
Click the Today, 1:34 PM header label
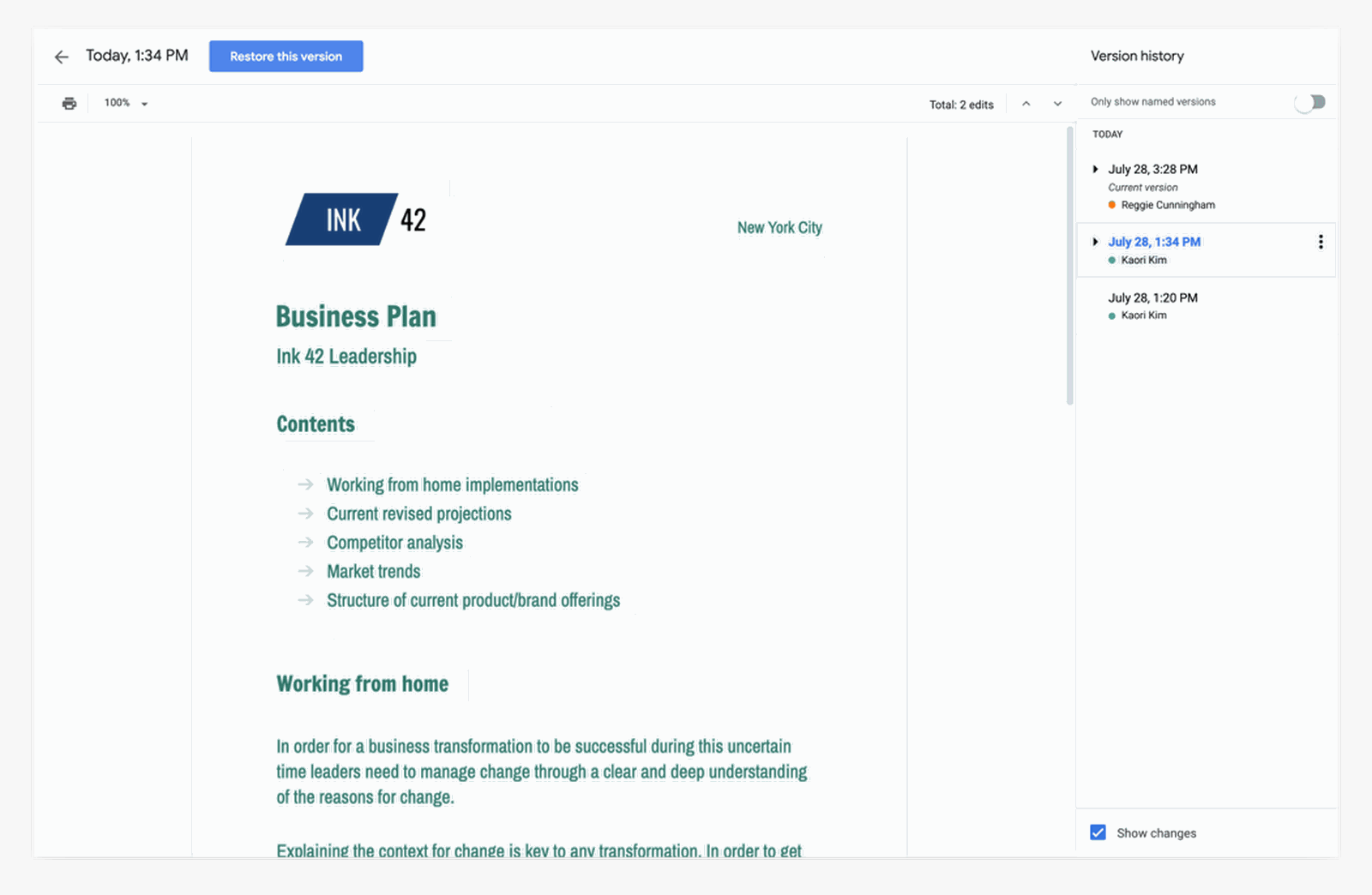(x=136, y=56)
